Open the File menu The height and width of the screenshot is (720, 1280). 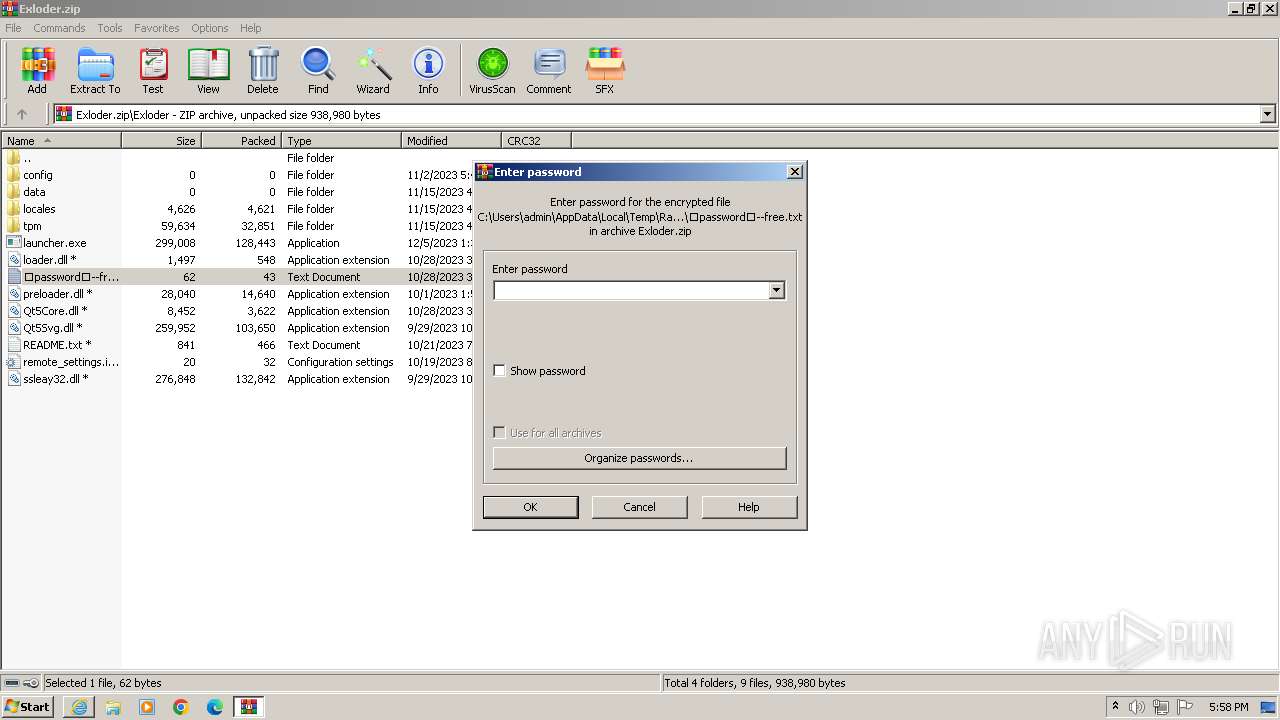click(x=13, y=28)
